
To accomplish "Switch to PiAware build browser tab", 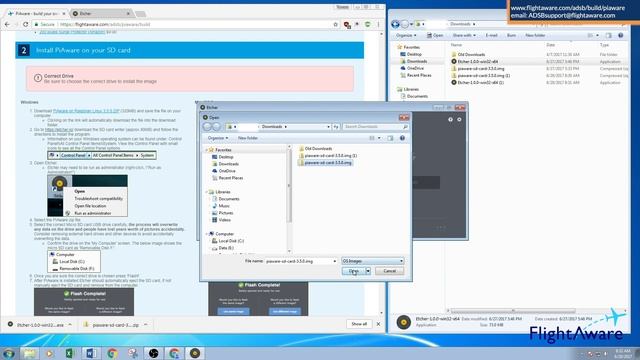I will pos(35,13).
